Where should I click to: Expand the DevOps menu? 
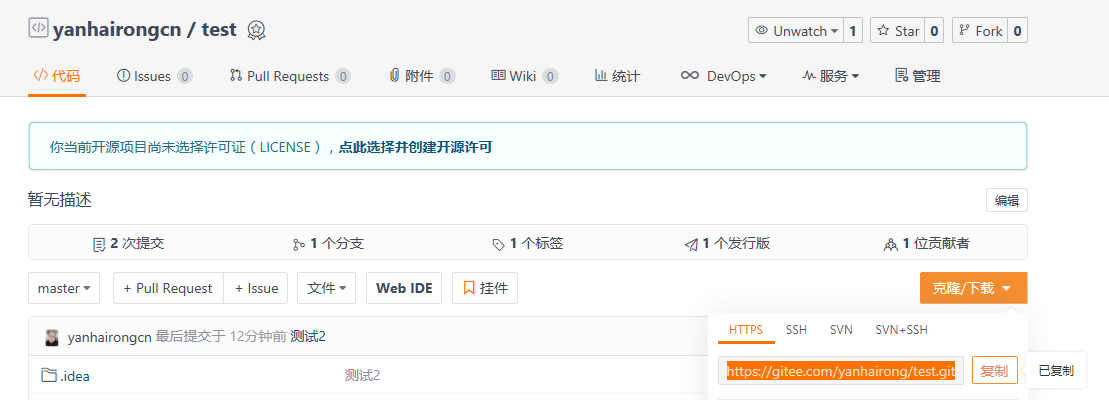pos(723,76)
